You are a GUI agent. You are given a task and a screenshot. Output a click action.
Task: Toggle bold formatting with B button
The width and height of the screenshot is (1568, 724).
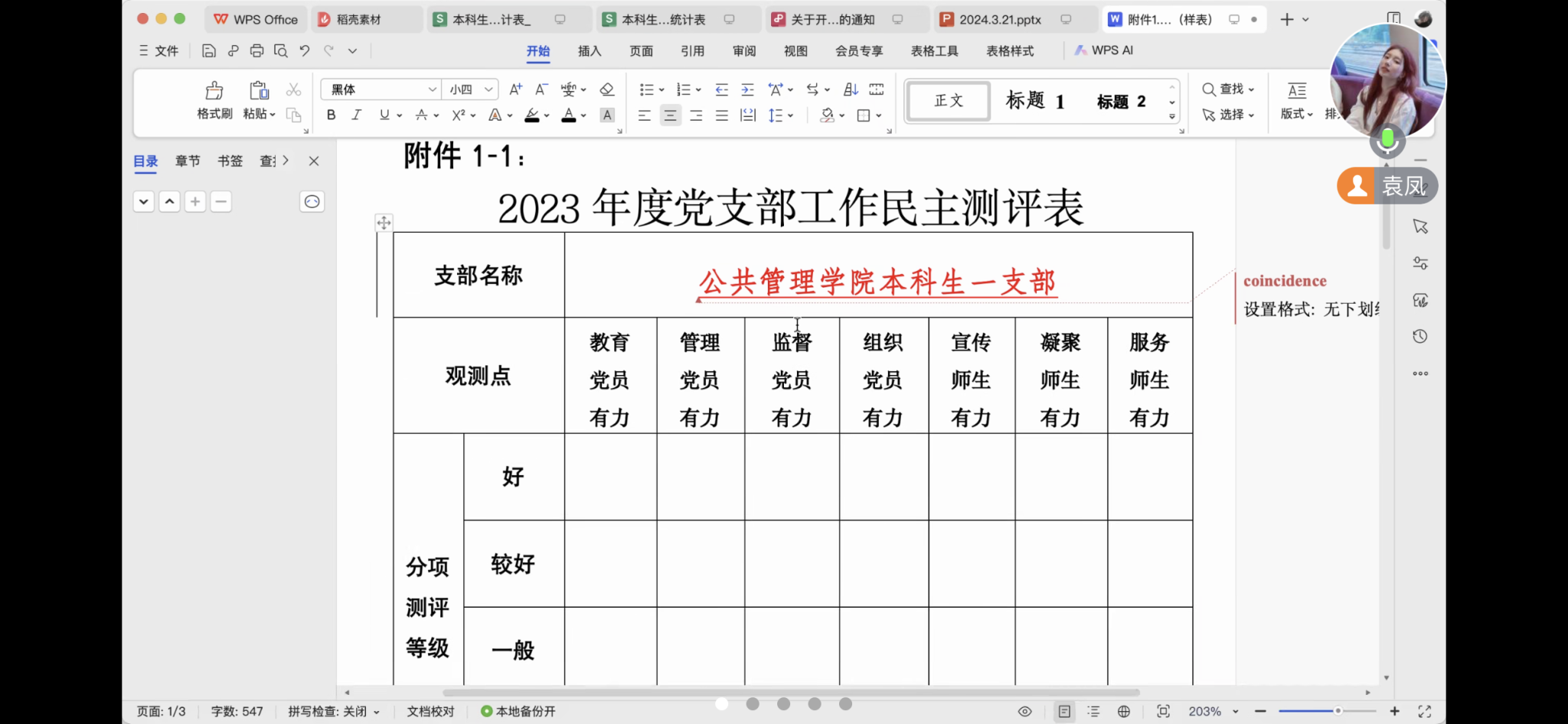pyautogui.click(x=331, y=116)
